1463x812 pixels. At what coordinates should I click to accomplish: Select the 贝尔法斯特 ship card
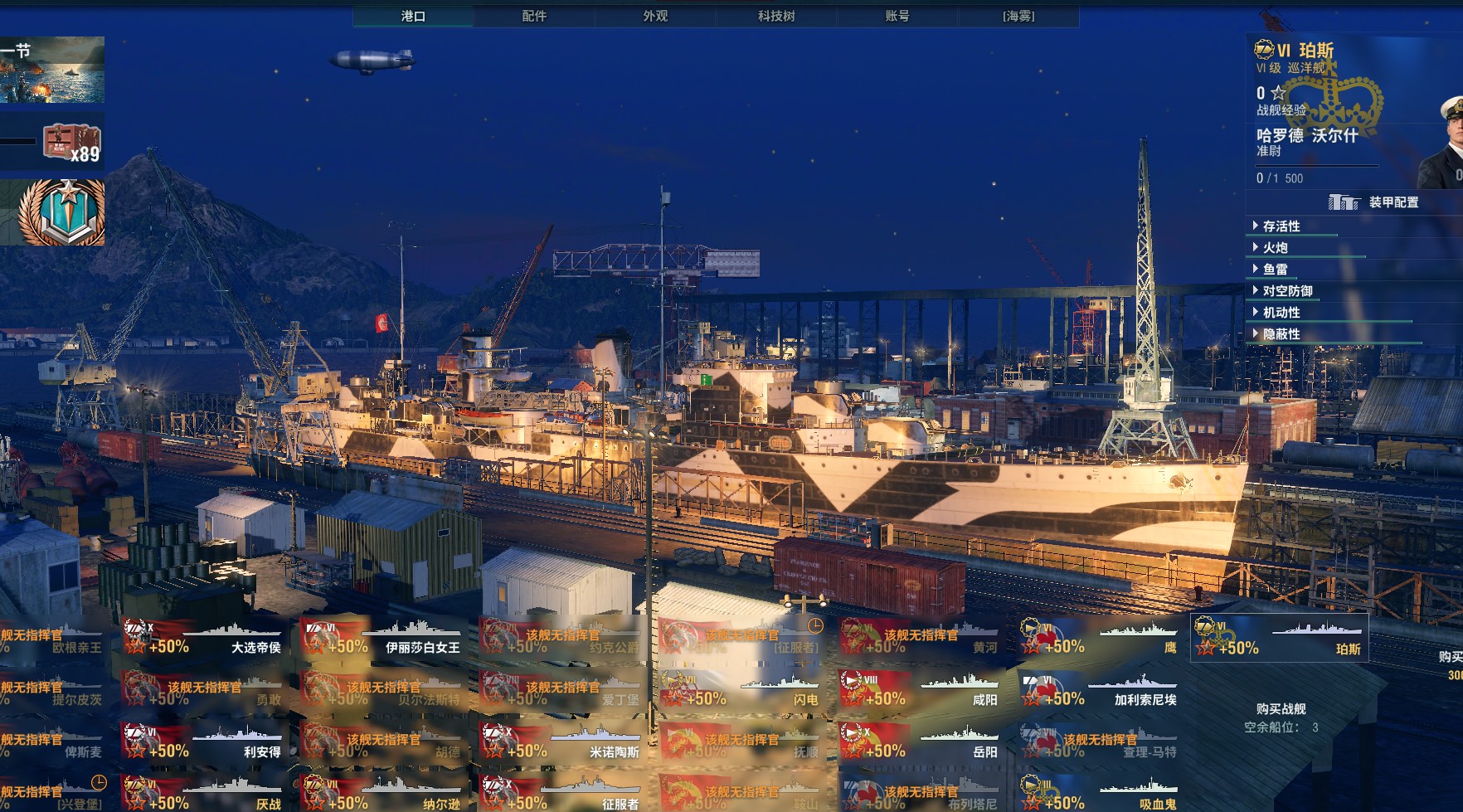pyautogui.click(x=382, y=688)
